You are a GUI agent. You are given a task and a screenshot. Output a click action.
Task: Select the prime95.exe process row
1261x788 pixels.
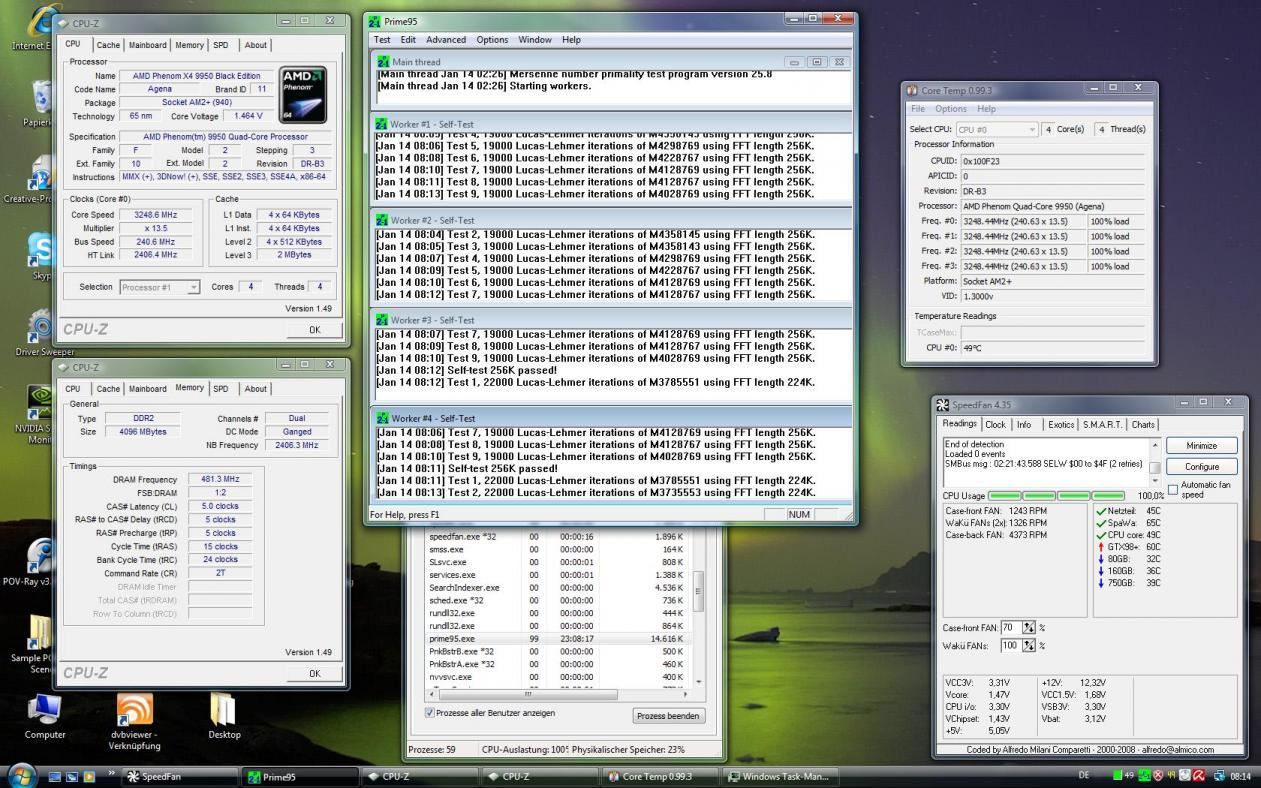click(x=558, y=638)
